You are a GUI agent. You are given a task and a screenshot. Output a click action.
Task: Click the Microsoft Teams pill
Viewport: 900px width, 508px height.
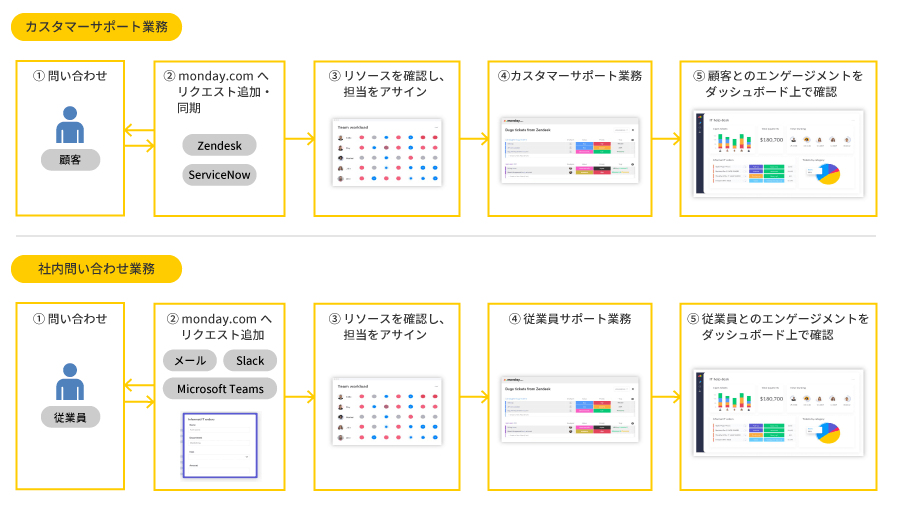pos(220,389)
